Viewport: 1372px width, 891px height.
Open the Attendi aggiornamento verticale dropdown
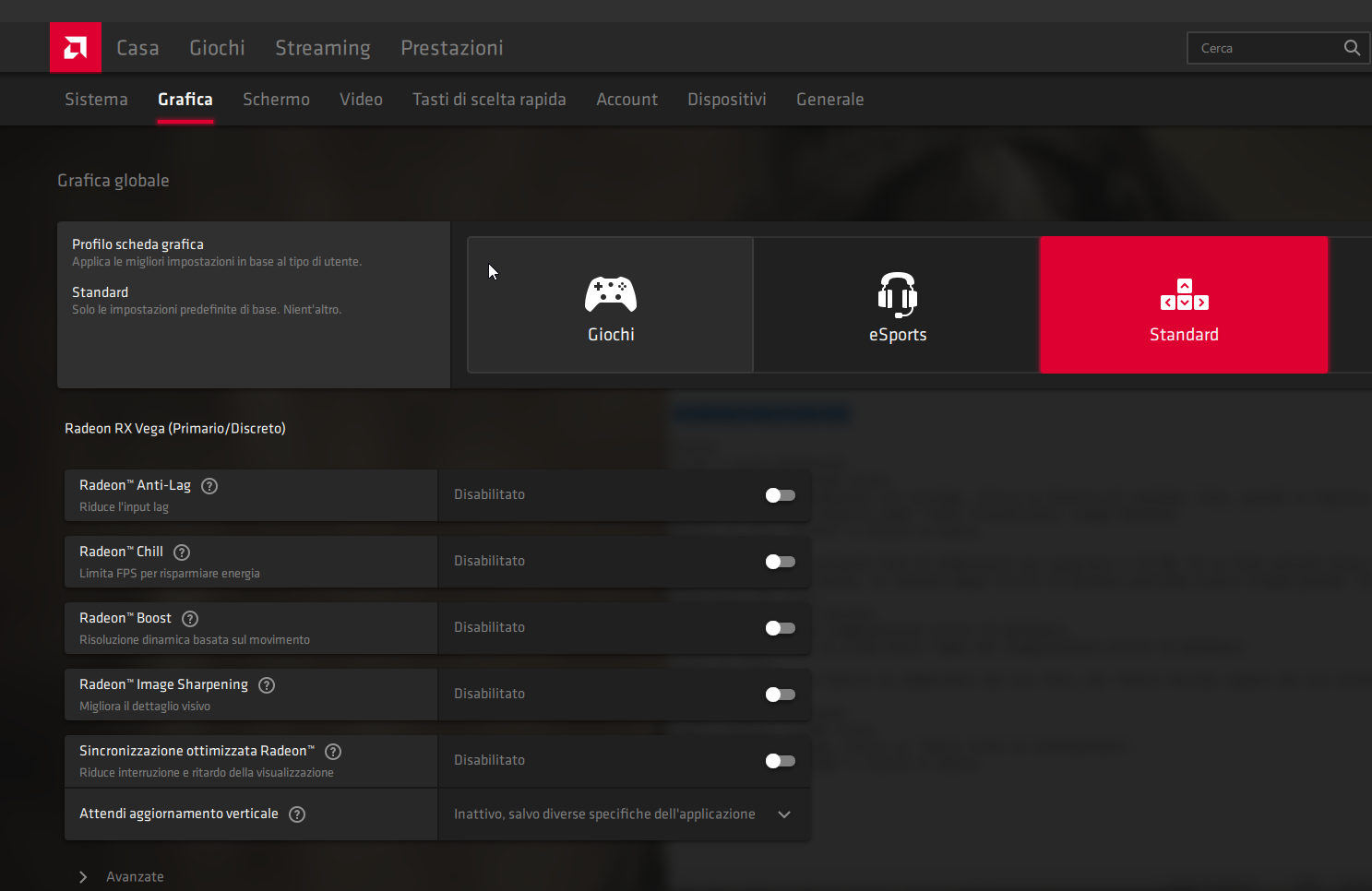[625, 814]
